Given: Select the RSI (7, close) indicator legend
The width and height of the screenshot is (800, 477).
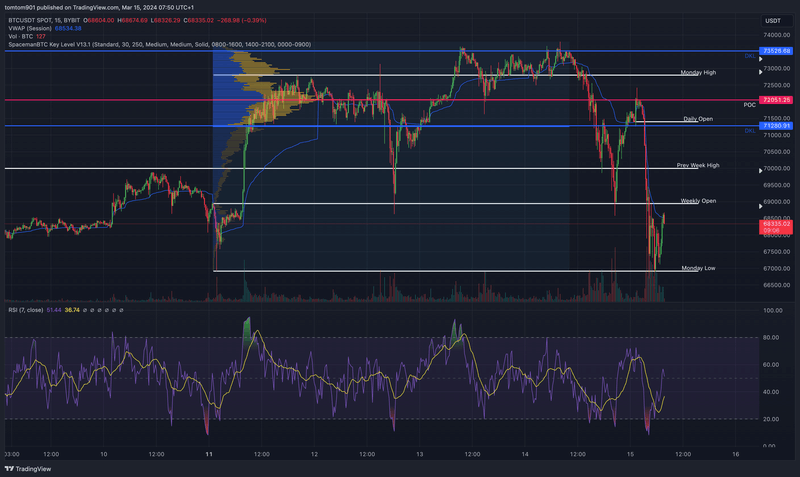Looking at the screenshot, I should (26, 310).
